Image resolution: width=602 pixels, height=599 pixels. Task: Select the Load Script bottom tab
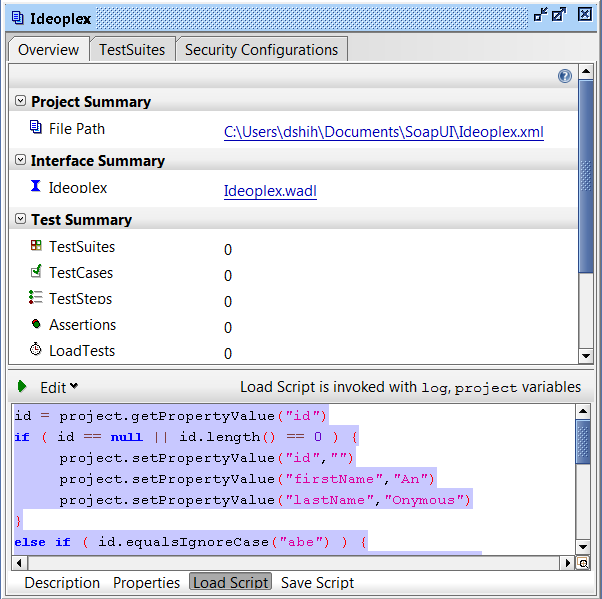[230, 582]
